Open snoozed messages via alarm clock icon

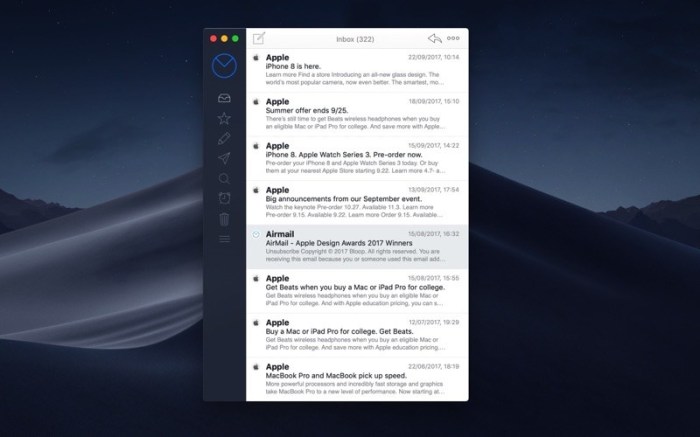coord(224,198)
